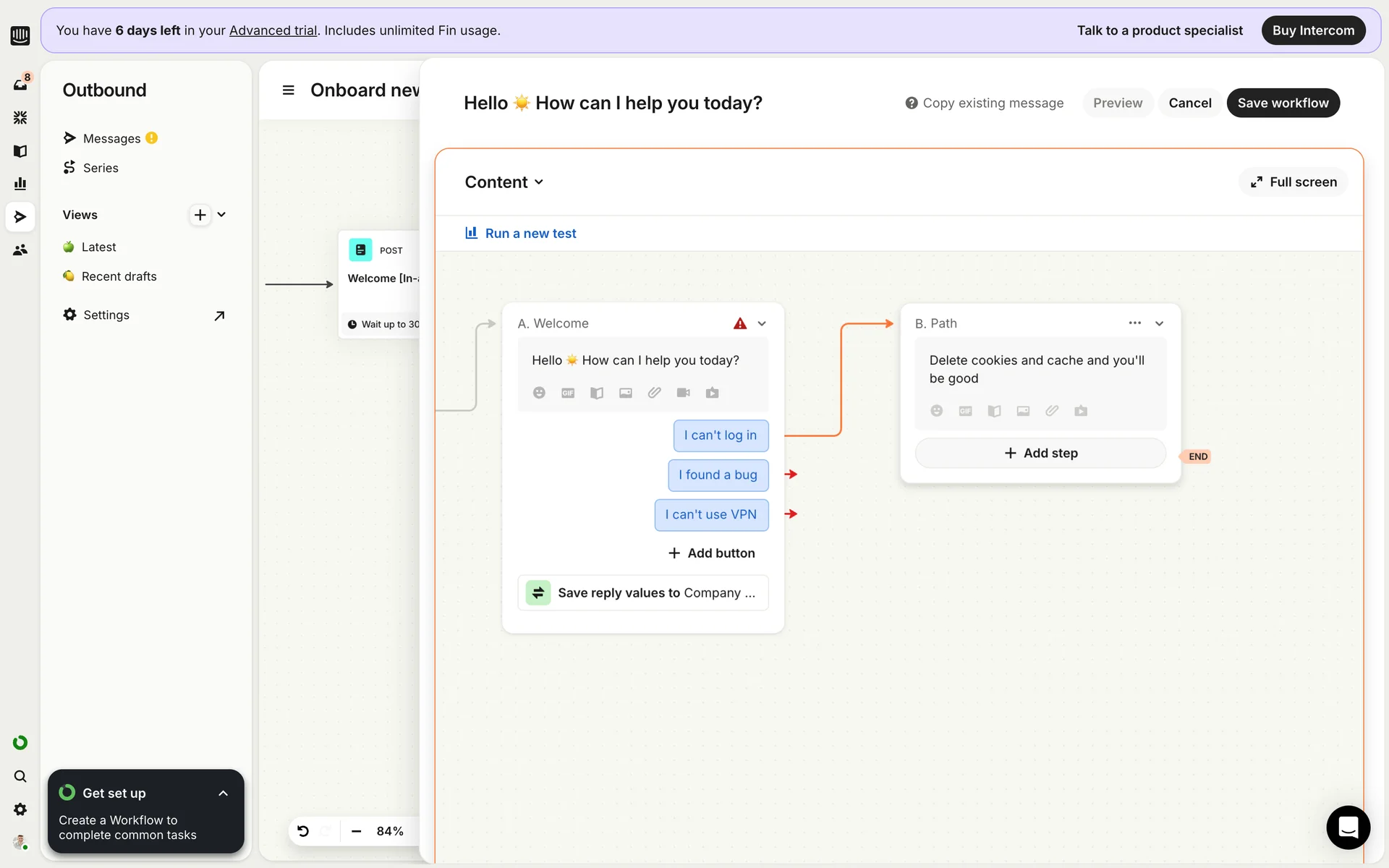Open Series in Outbound sidebar

coord(101,168)
